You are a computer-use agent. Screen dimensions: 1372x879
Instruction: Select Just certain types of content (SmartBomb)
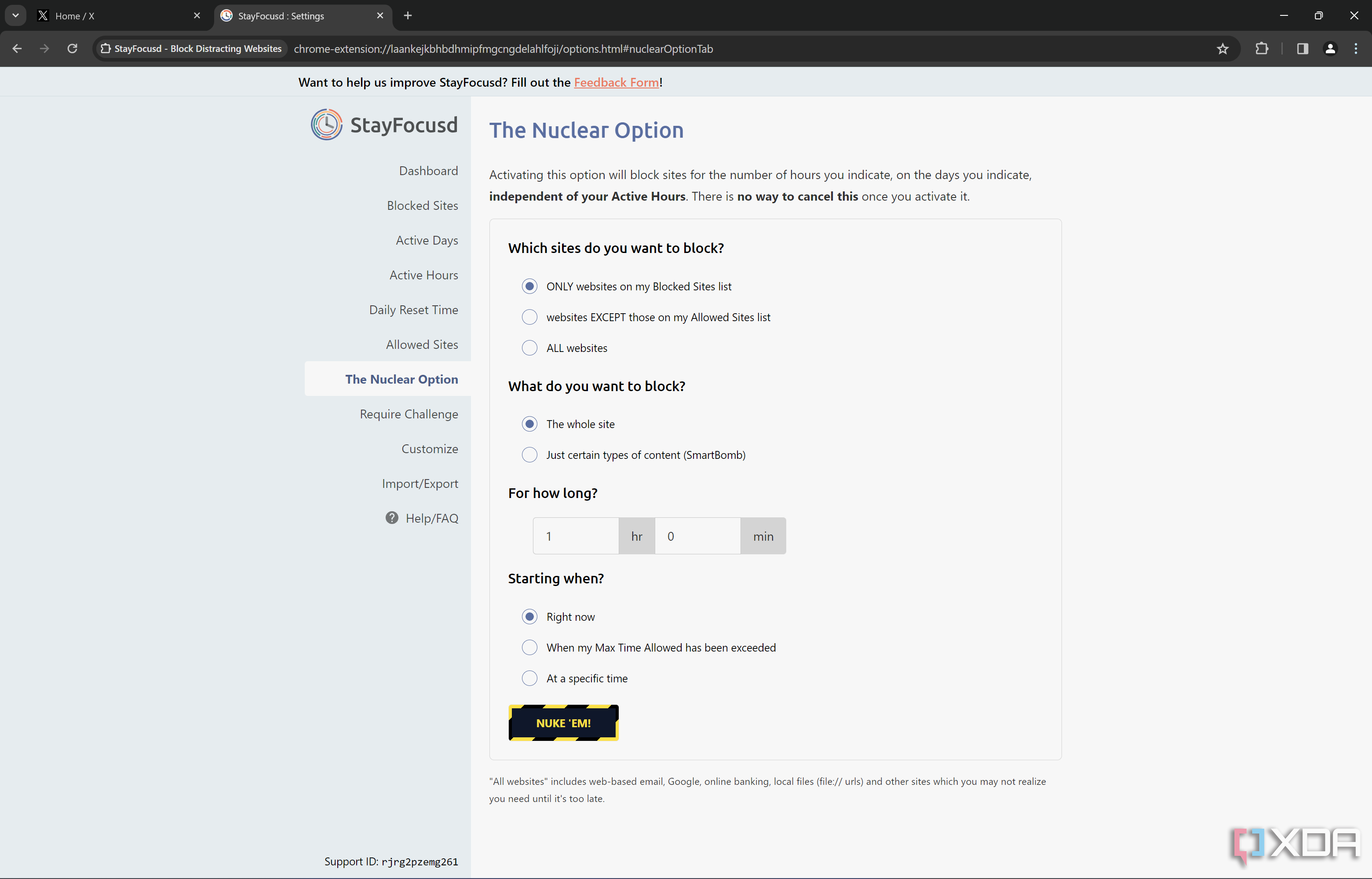529,454
